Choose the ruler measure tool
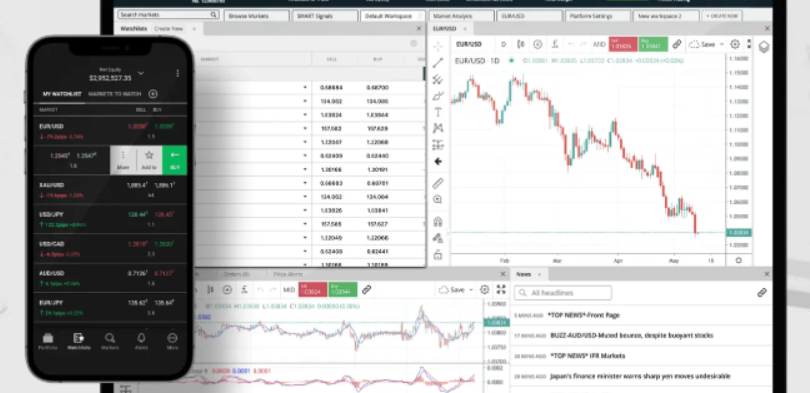 pyautogui.click(x=438, y=183)
